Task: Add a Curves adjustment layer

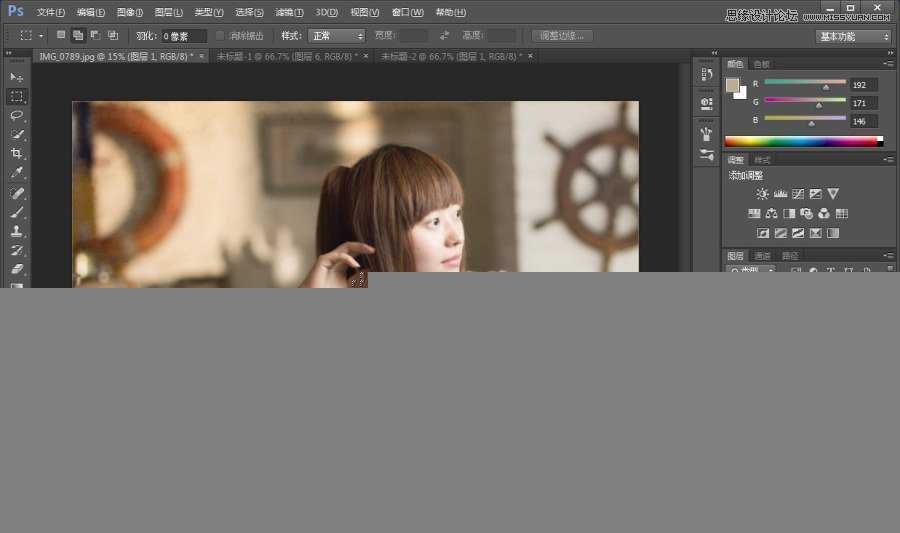Action: pos(798,194)
